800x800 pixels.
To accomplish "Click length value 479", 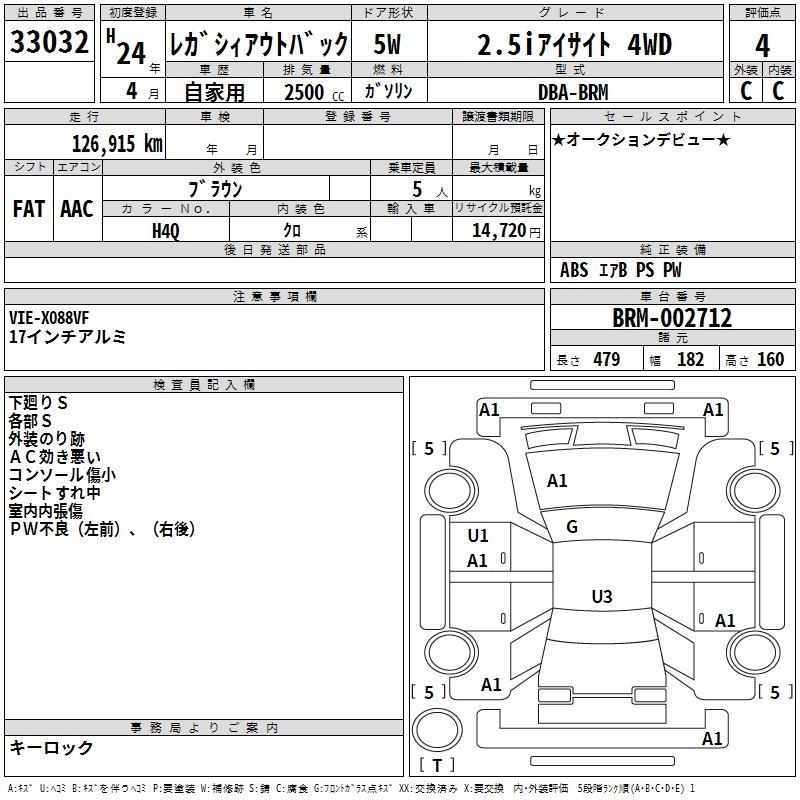I will (607, 360).
